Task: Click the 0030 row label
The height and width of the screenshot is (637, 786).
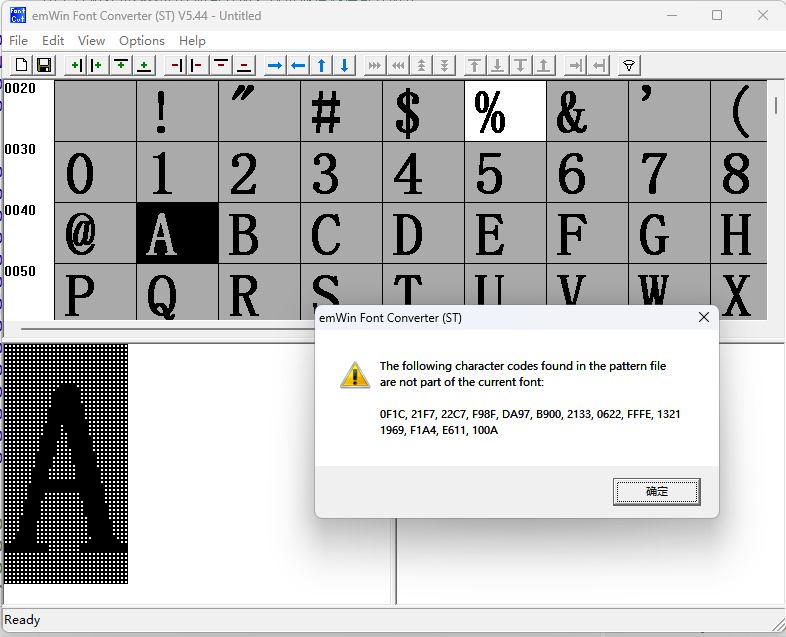Action: coord(20,149)
